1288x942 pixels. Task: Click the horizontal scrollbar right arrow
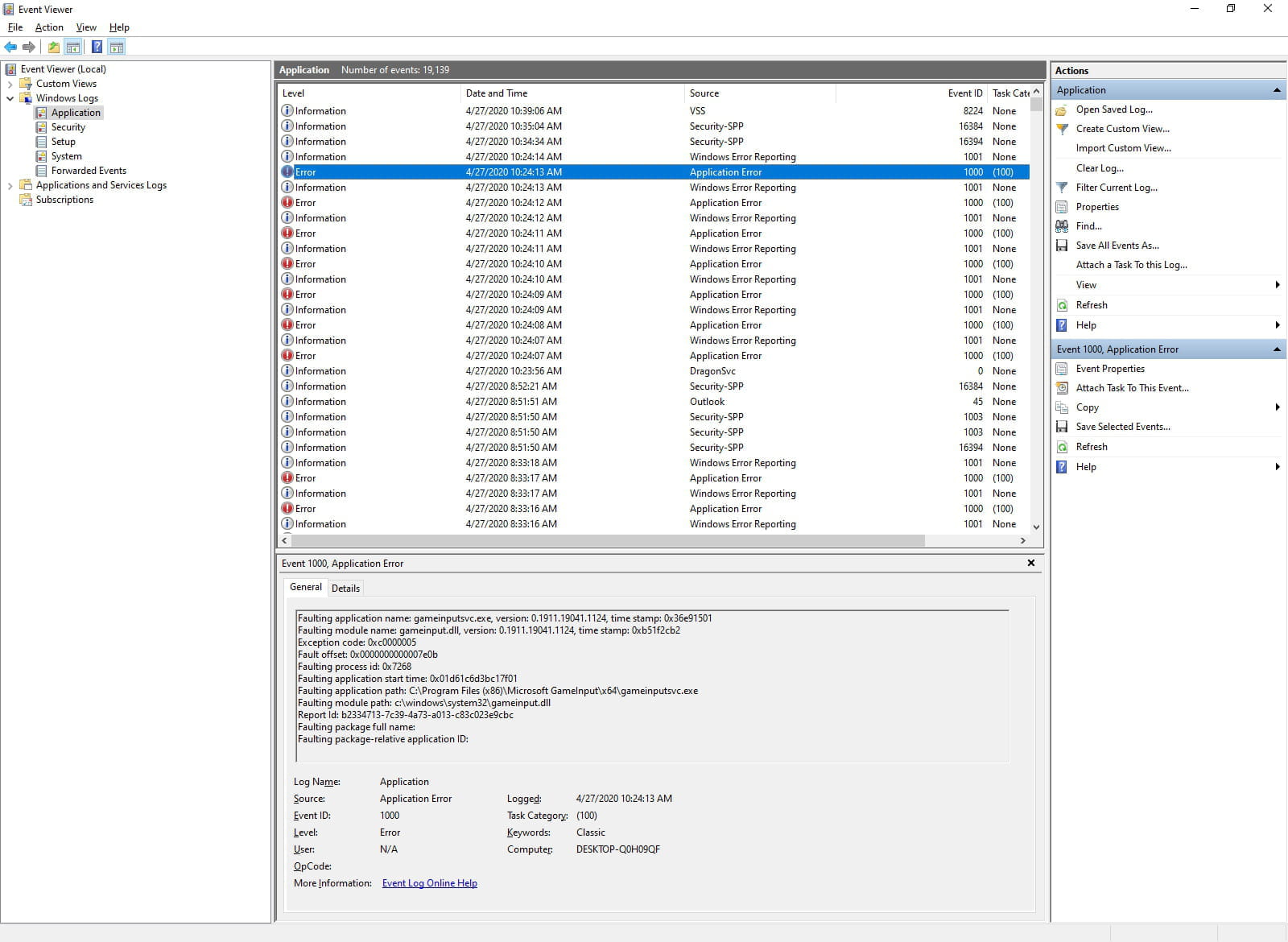[x=1023, y=541]
